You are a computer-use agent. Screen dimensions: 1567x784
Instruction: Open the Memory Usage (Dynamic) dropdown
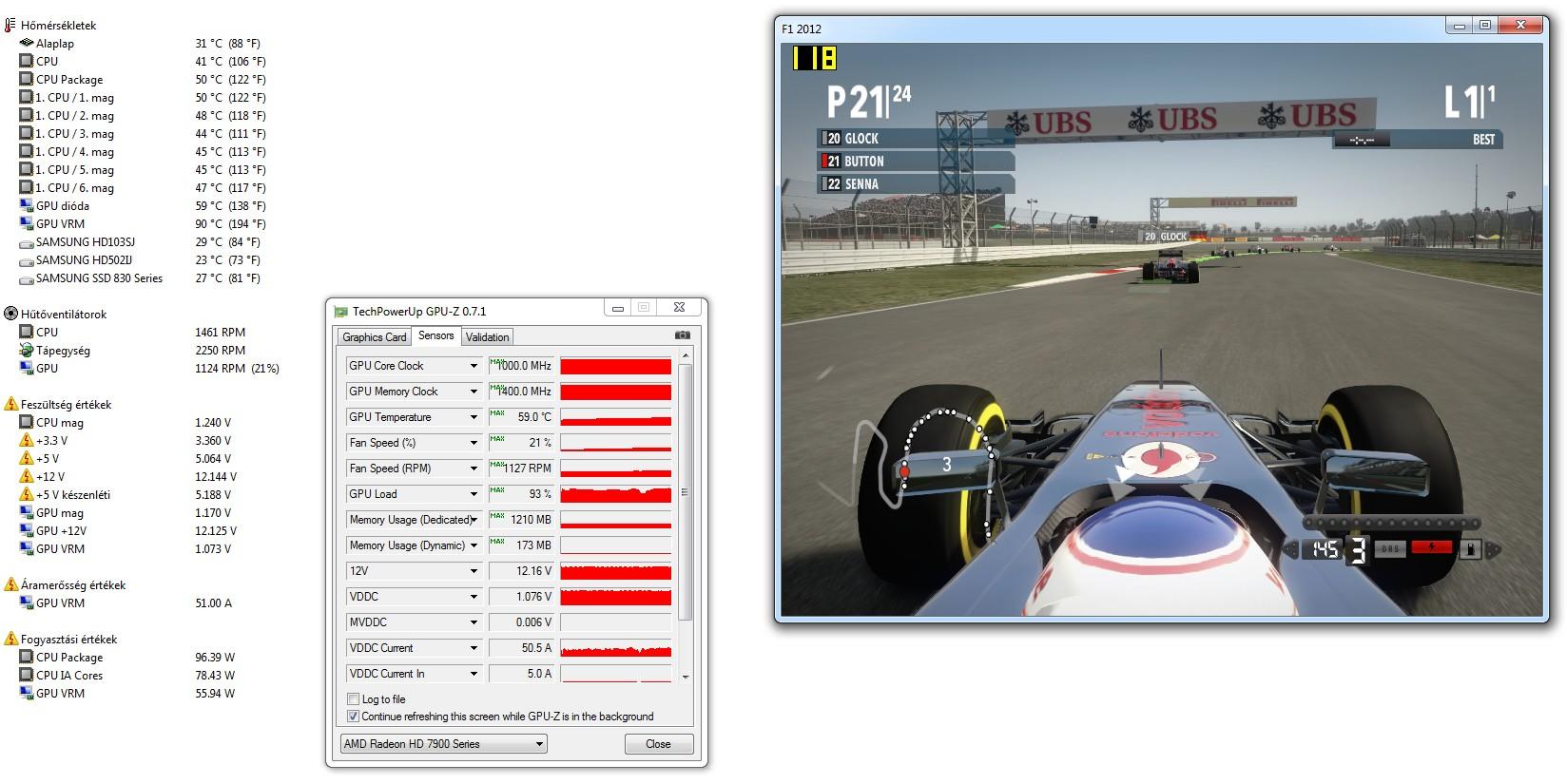pyautogui.click(x=474, y=545)
